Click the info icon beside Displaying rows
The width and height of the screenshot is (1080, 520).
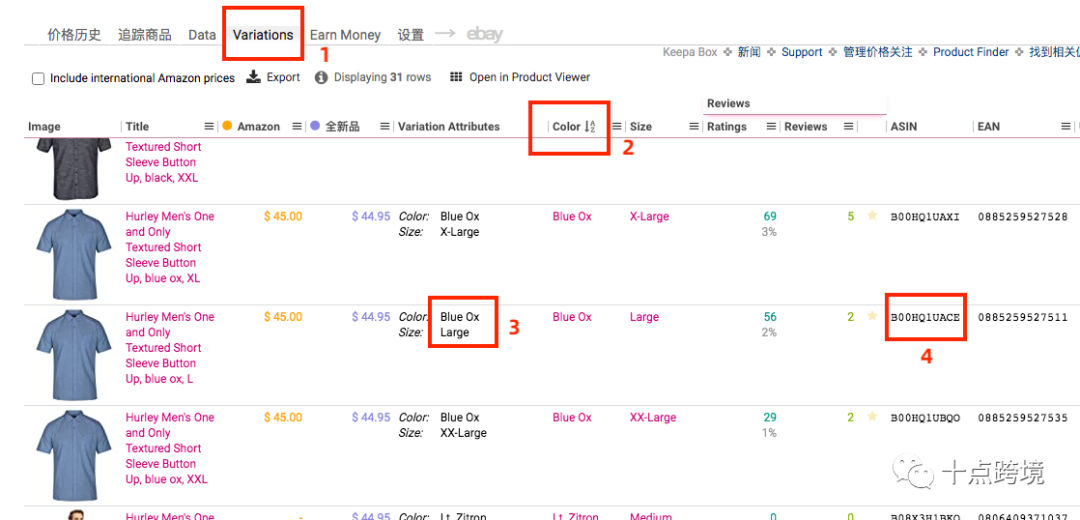(321, 78)
